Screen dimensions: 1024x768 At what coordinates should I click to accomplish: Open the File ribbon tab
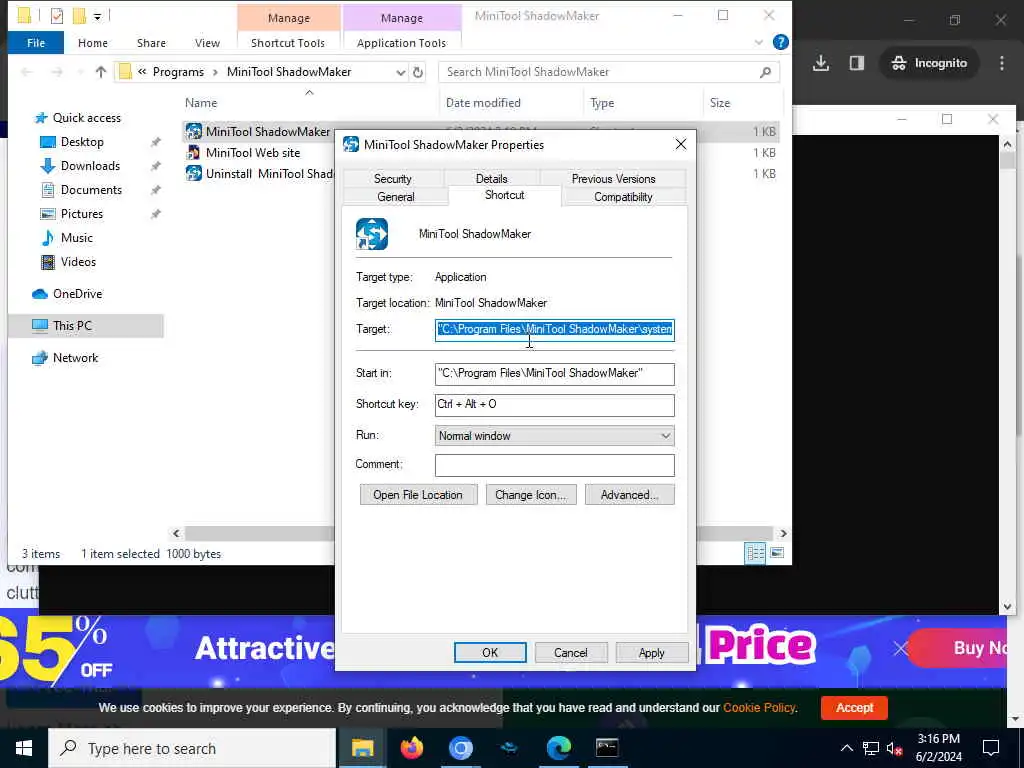point(36,43)
